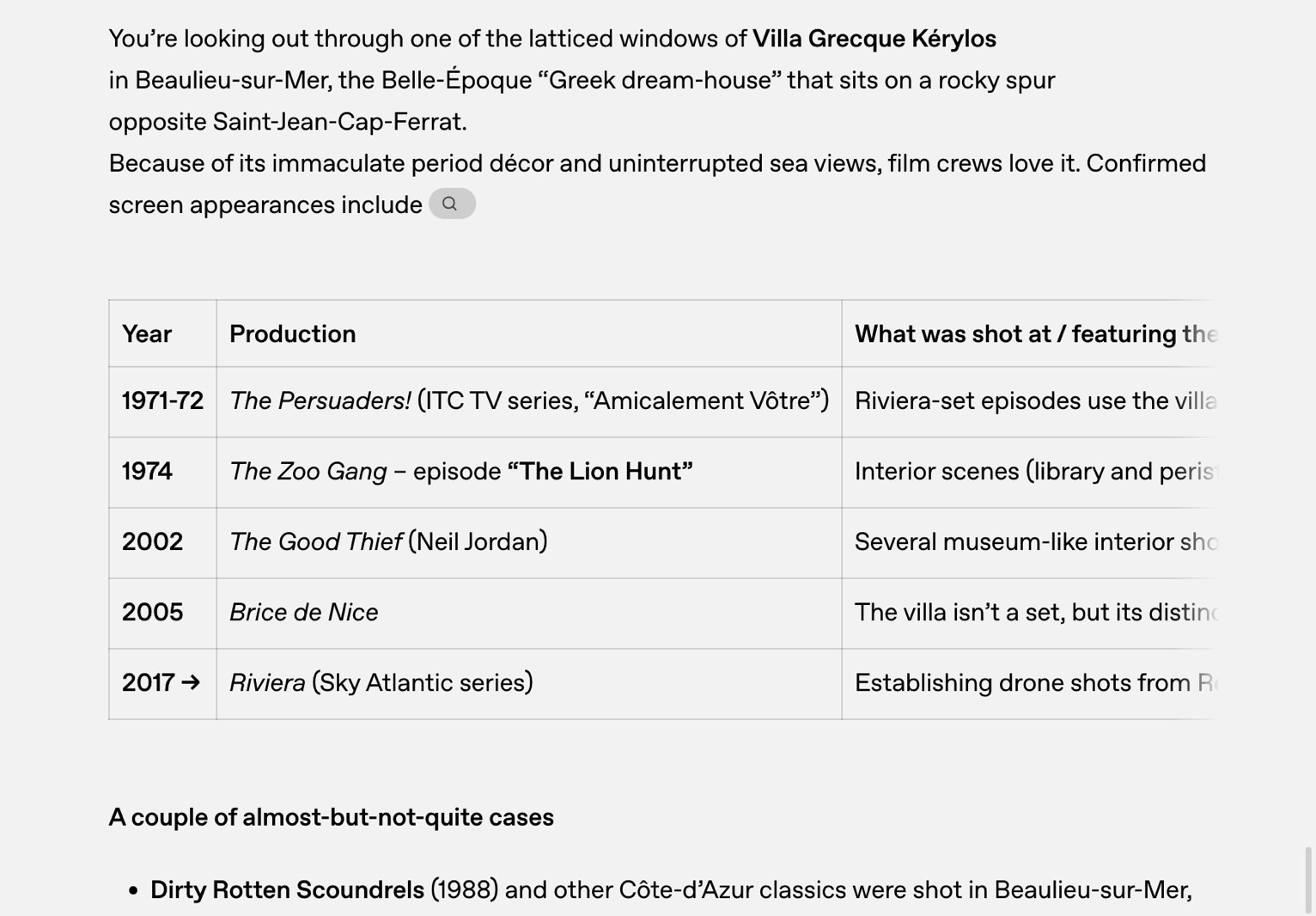
Task: Click 'Riviera-set episodes use the villa' cell
Action: (x=1029, y=401)
